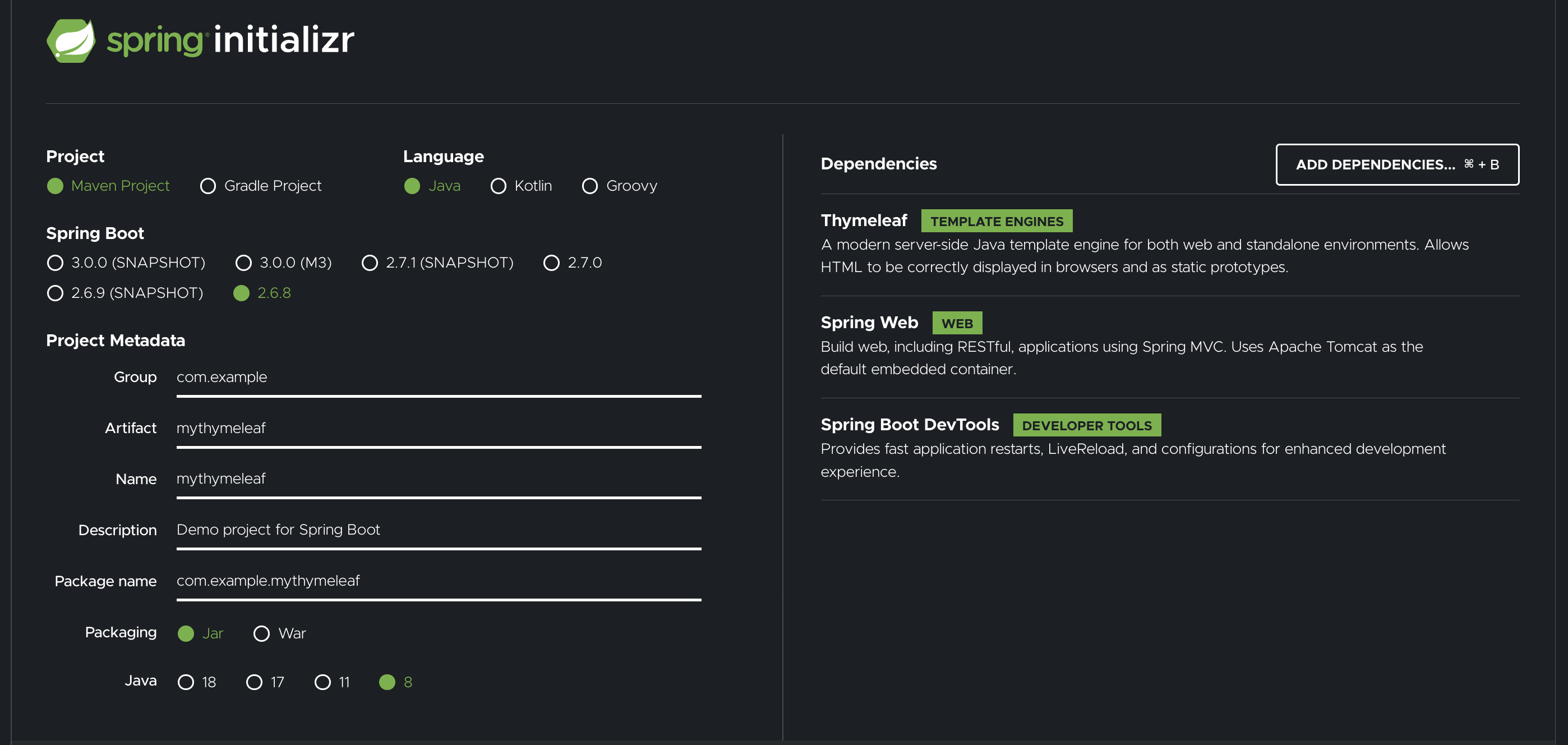Choose Kotlin as the language
The width and height of the screenshot is (1568, 745).
coord(499,186)
